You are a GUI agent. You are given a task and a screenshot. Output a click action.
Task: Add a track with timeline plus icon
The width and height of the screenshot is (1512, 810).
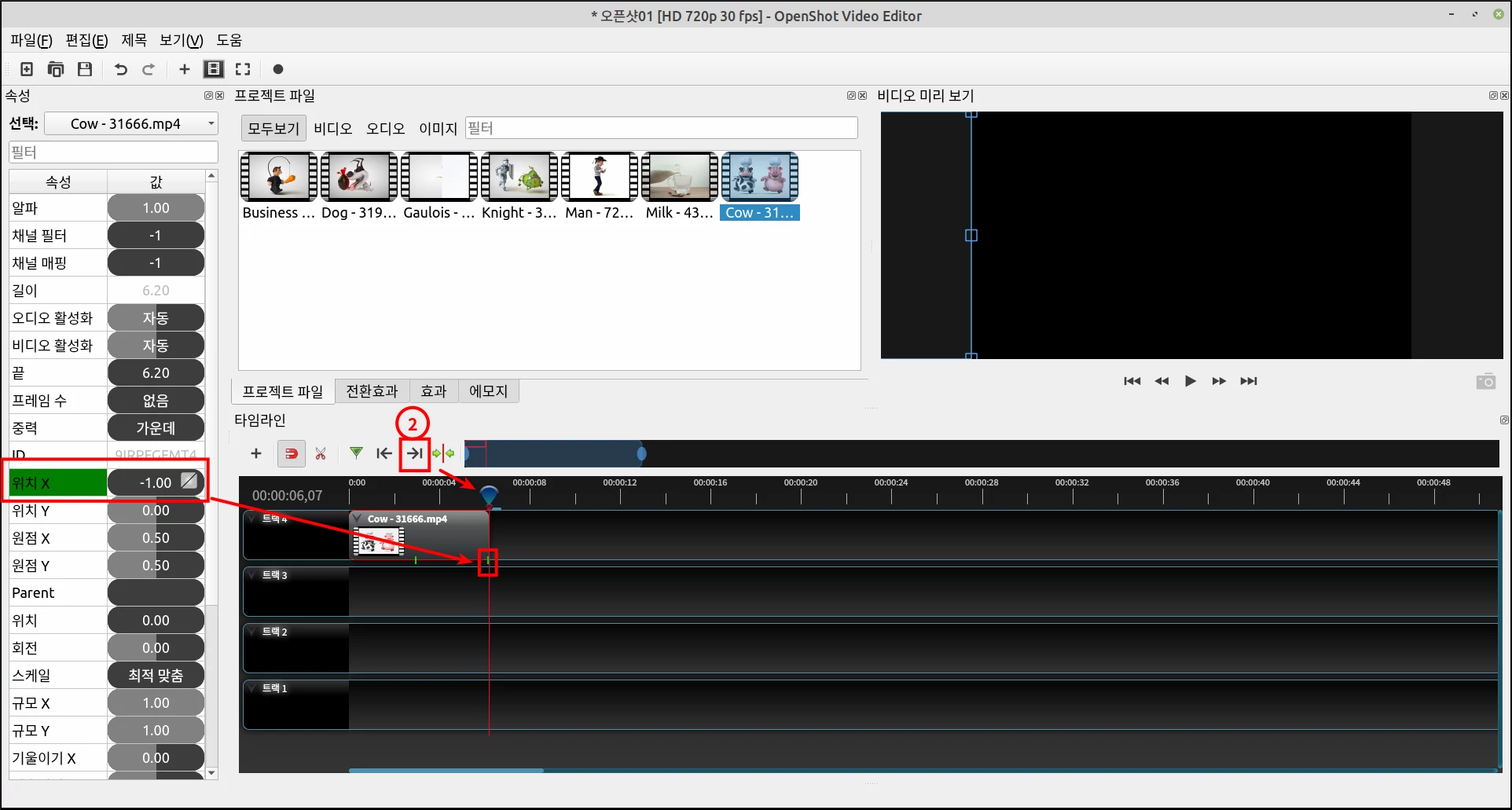[256, 453]
